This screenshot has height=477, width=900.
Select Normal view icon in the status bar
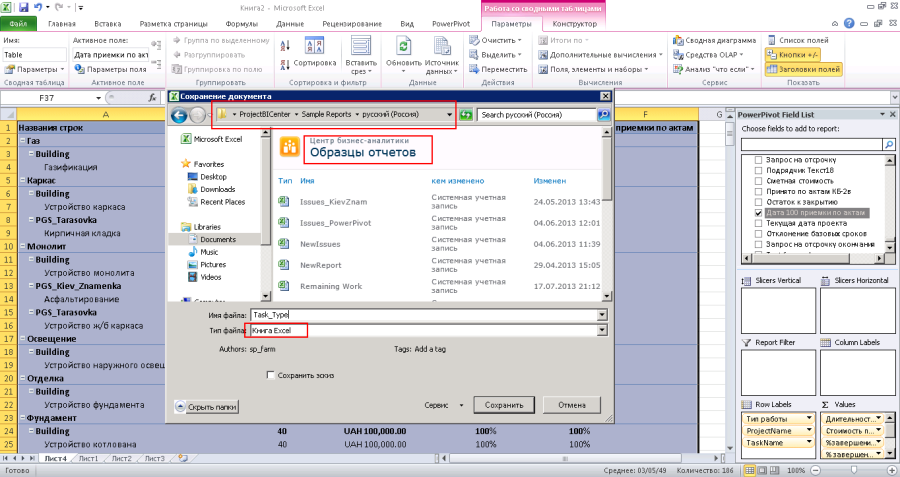click(749, 470)
